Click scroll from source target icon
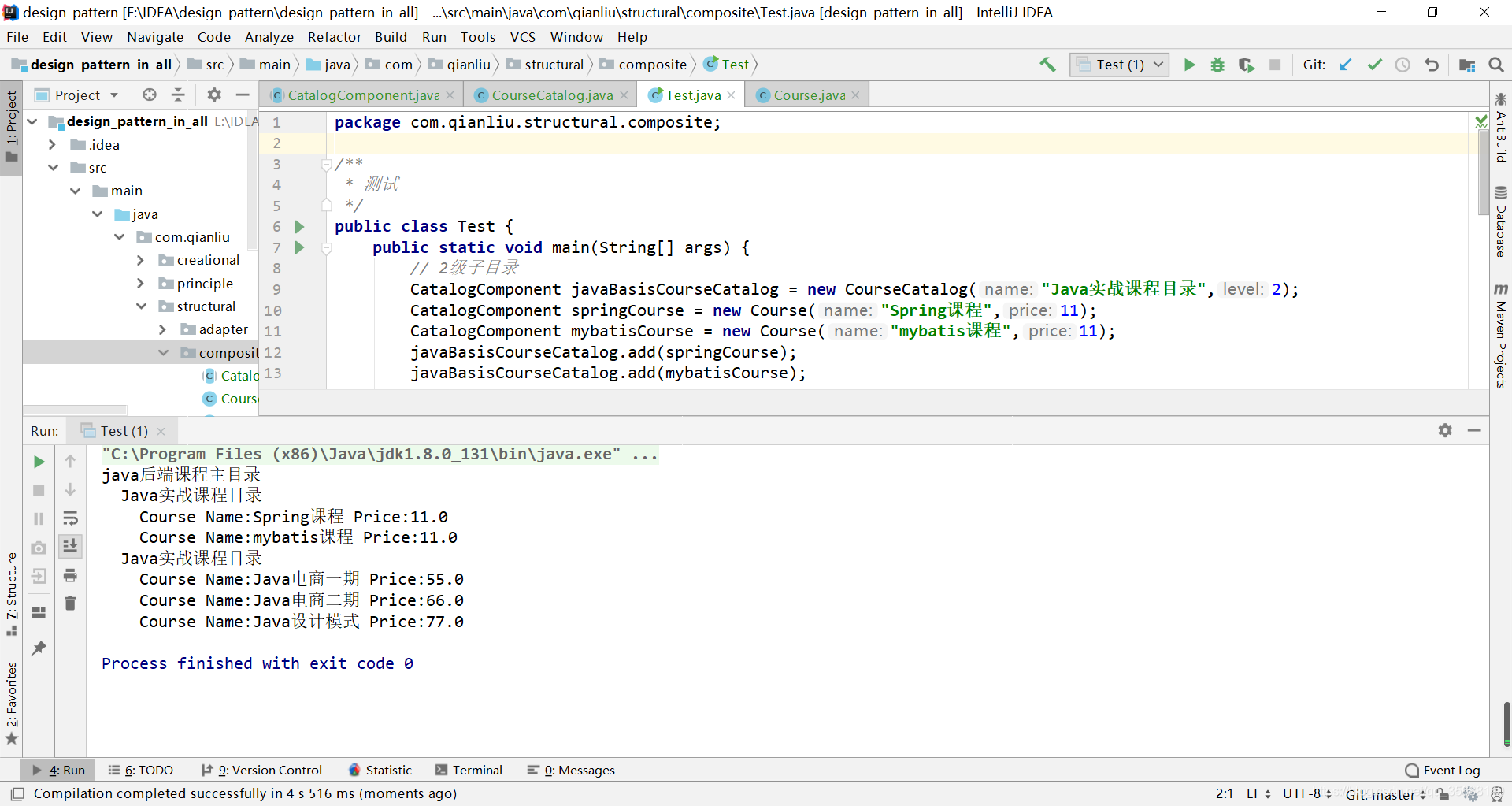This screenshot has width=1512, height=806. 150,95
